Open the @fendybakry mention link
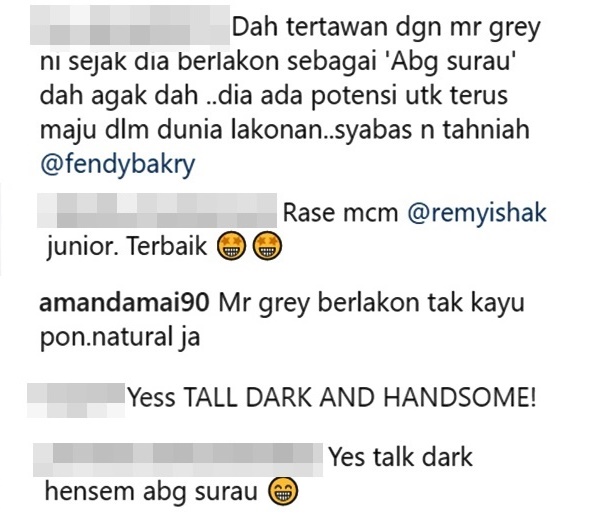590x514 pixels. (117, 165)
